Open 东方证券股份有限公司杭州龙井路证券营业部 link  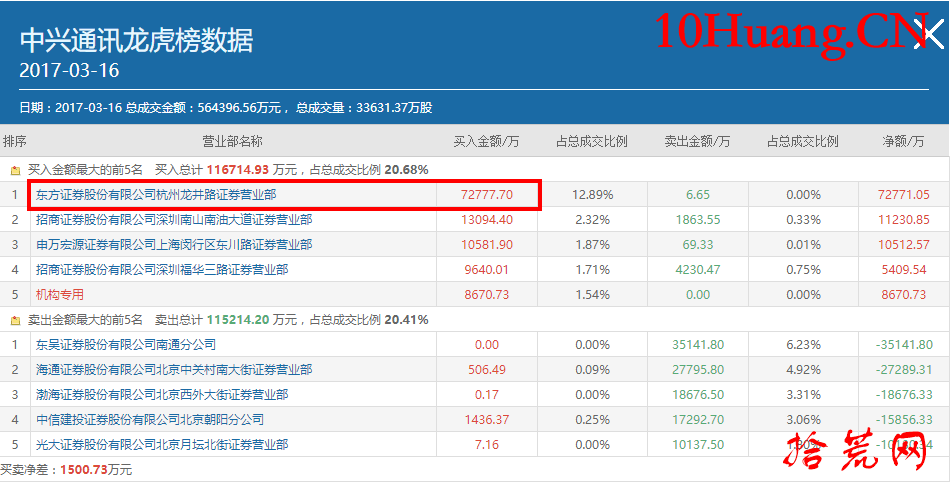click(x=156, y=195)
